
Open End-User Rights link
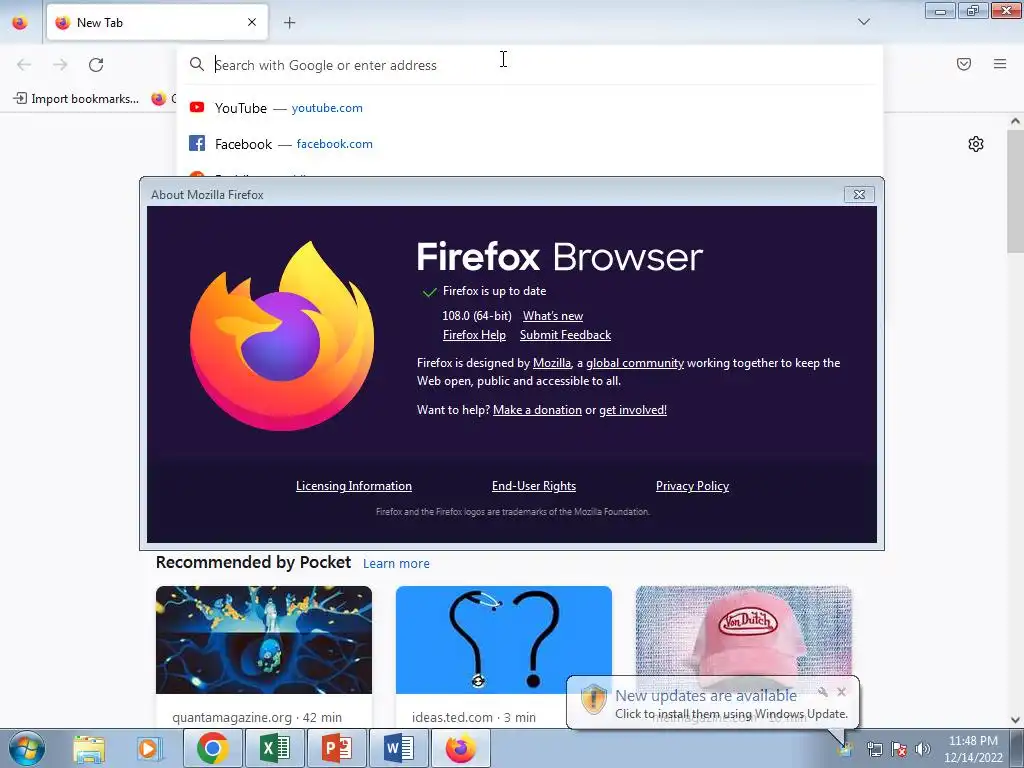point(534,486)
